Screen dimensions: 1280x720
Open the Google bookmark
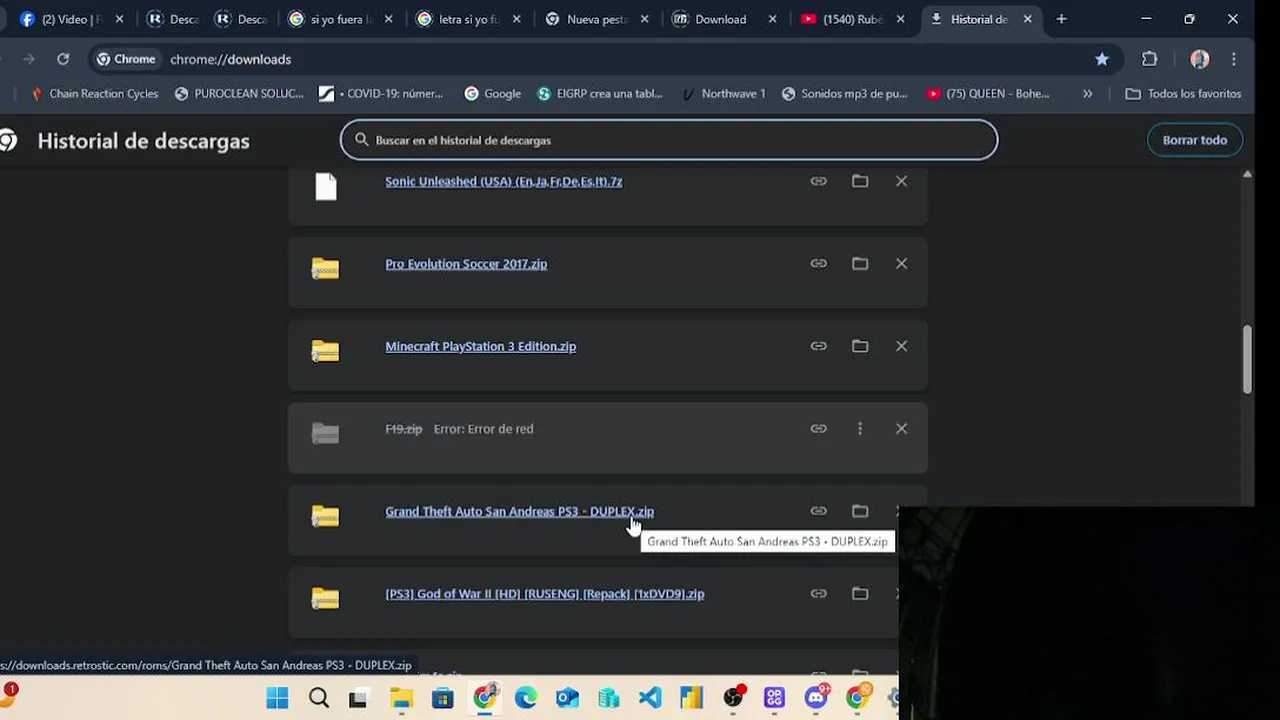(x=492, y=94)
